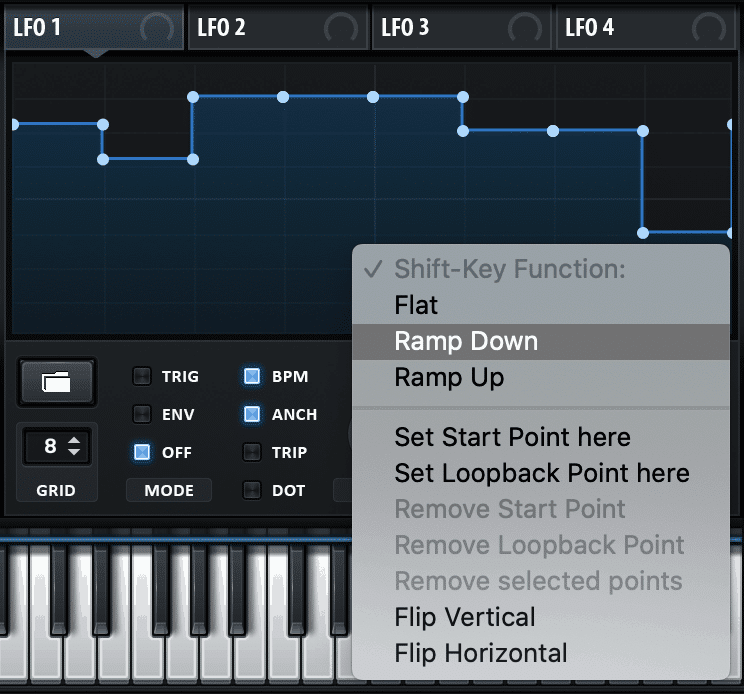744x694 pixels.
Task: Switch to the LFO 2 tab
Action: click(278, 28)
